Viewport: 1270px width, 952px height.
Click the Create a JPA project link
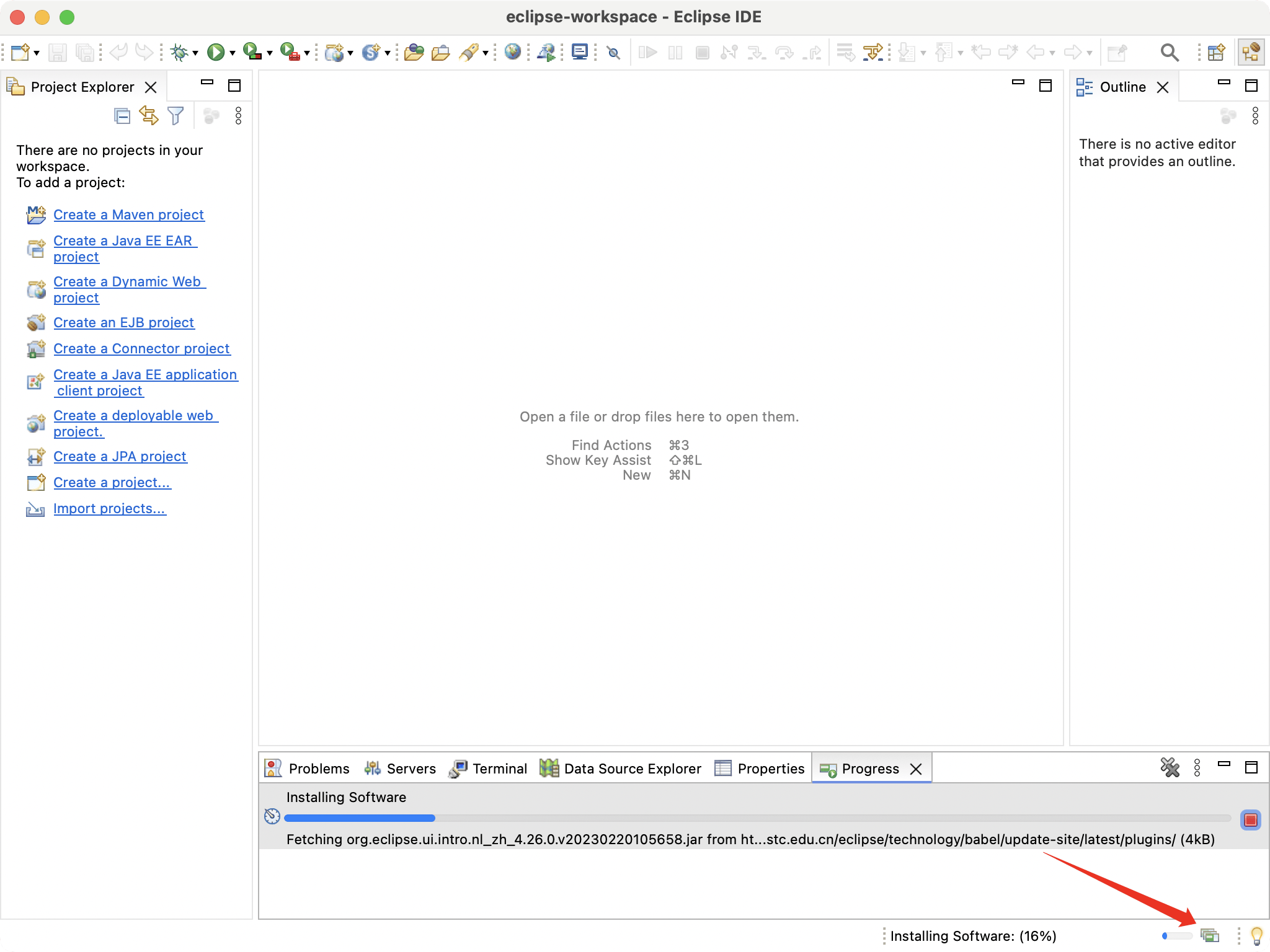pyautogui.click(x=120, y=456)
